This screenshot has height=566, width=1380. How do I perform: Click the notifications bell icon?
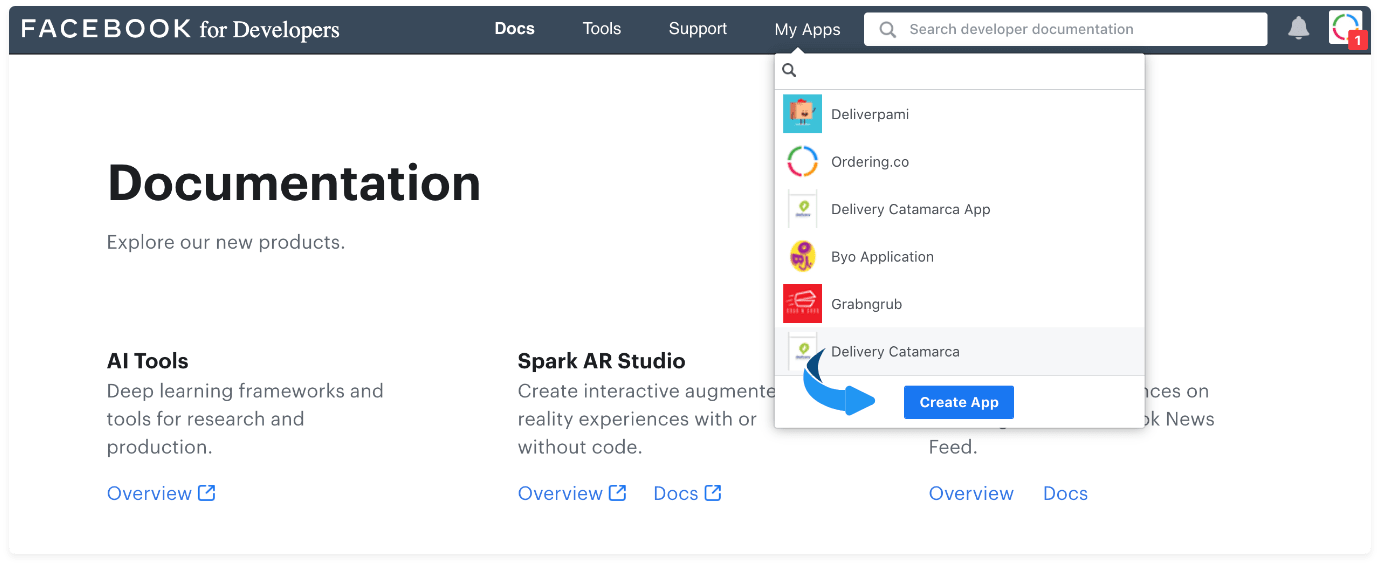point(1298,29)
